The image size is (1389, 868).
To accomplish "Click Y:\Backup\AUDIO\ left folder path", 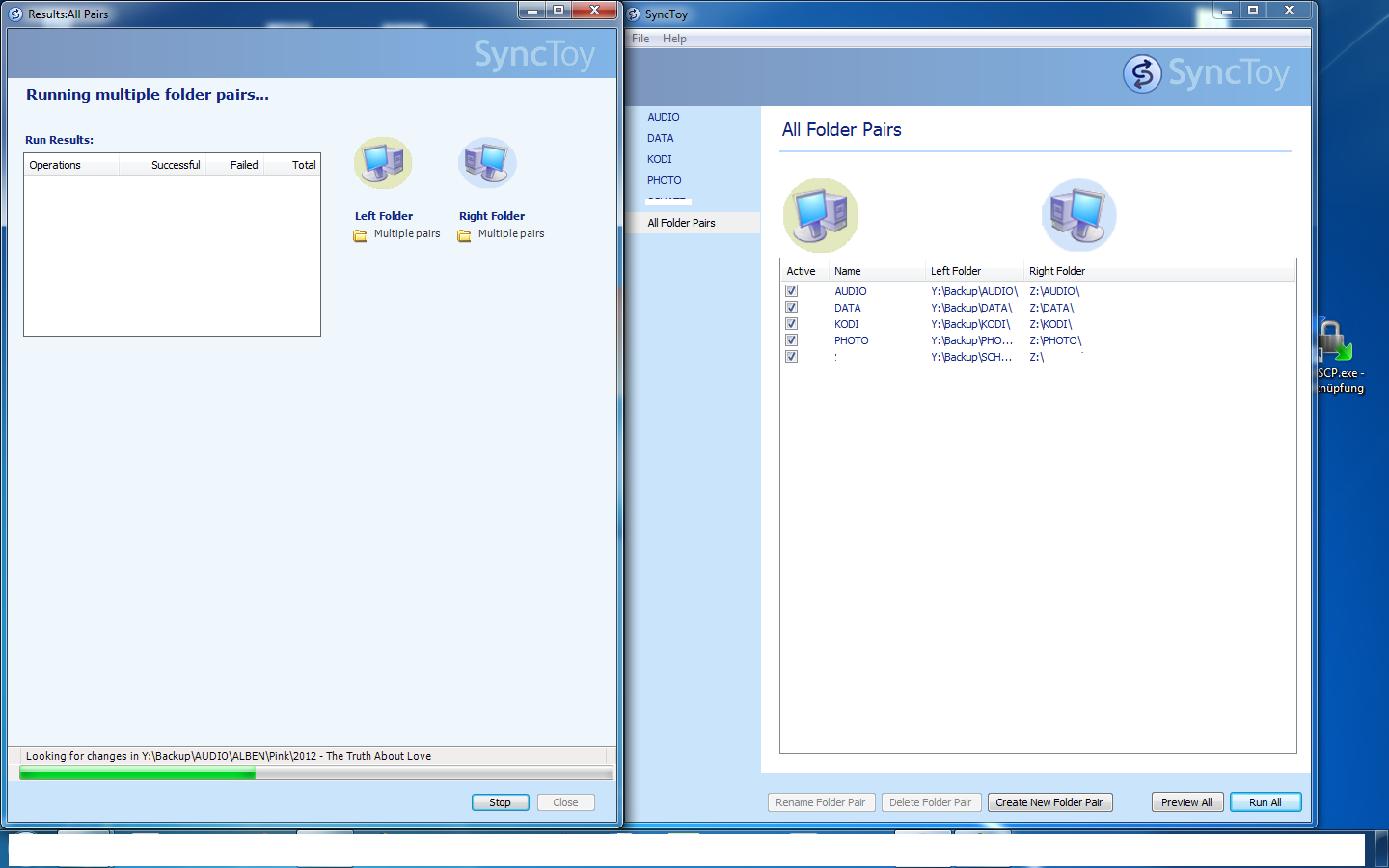I will tap(974, 291).
